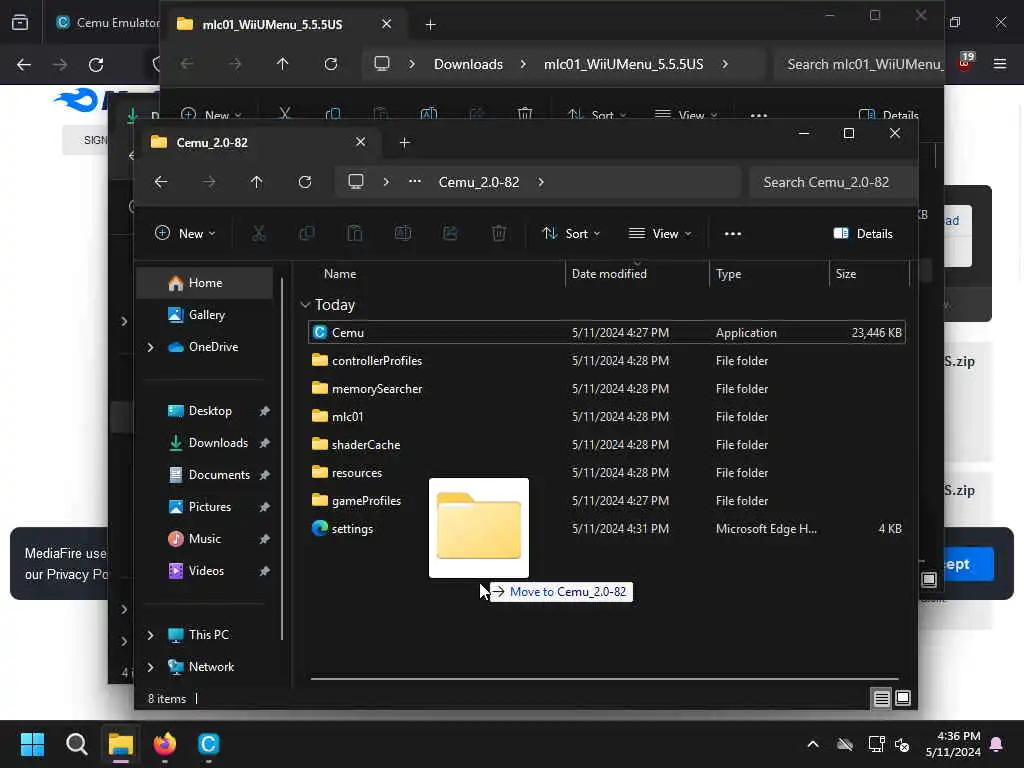The height and width of the screenshot is (768, 1024).
Task: Click the Paste icon in Cemu_2.0-82 toolbar
Action: [x=355, y=233]
